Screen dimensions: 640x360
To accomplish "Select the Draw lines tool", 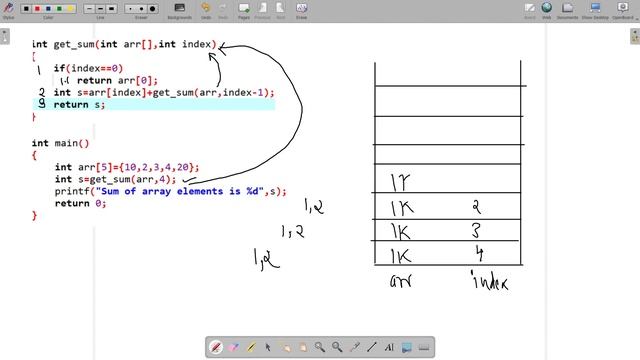I will point(371,347).
